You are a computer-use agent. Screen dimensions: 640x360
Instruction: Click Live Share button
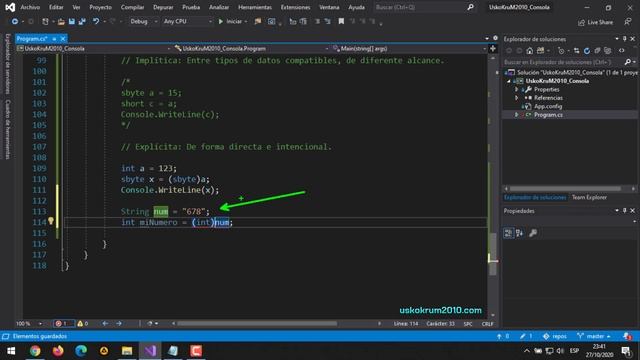(x=596, y=22)
